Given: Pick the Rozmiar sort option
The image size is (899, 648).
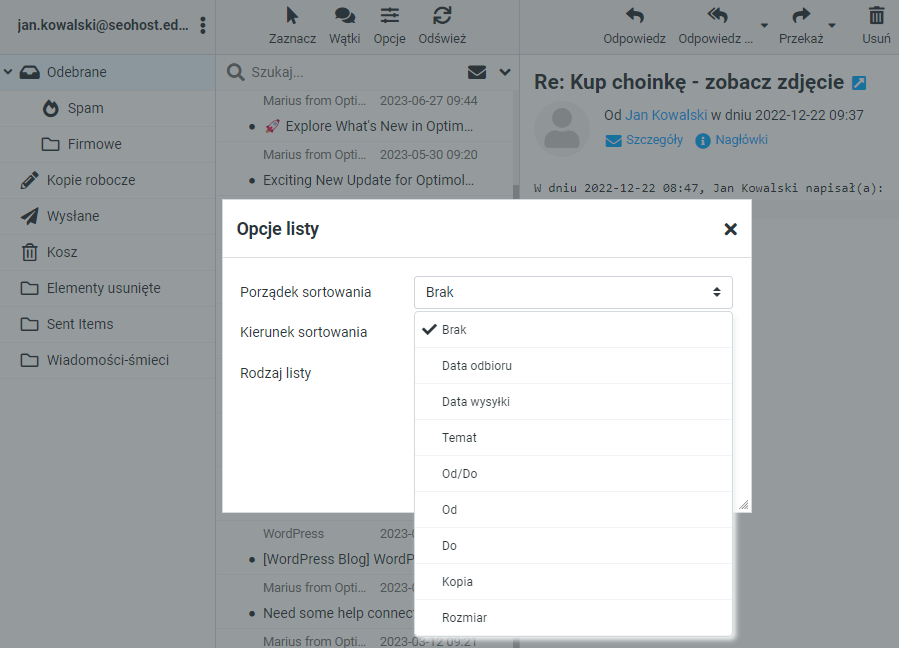Looking at the screenshot, I should tap(464, 618).
